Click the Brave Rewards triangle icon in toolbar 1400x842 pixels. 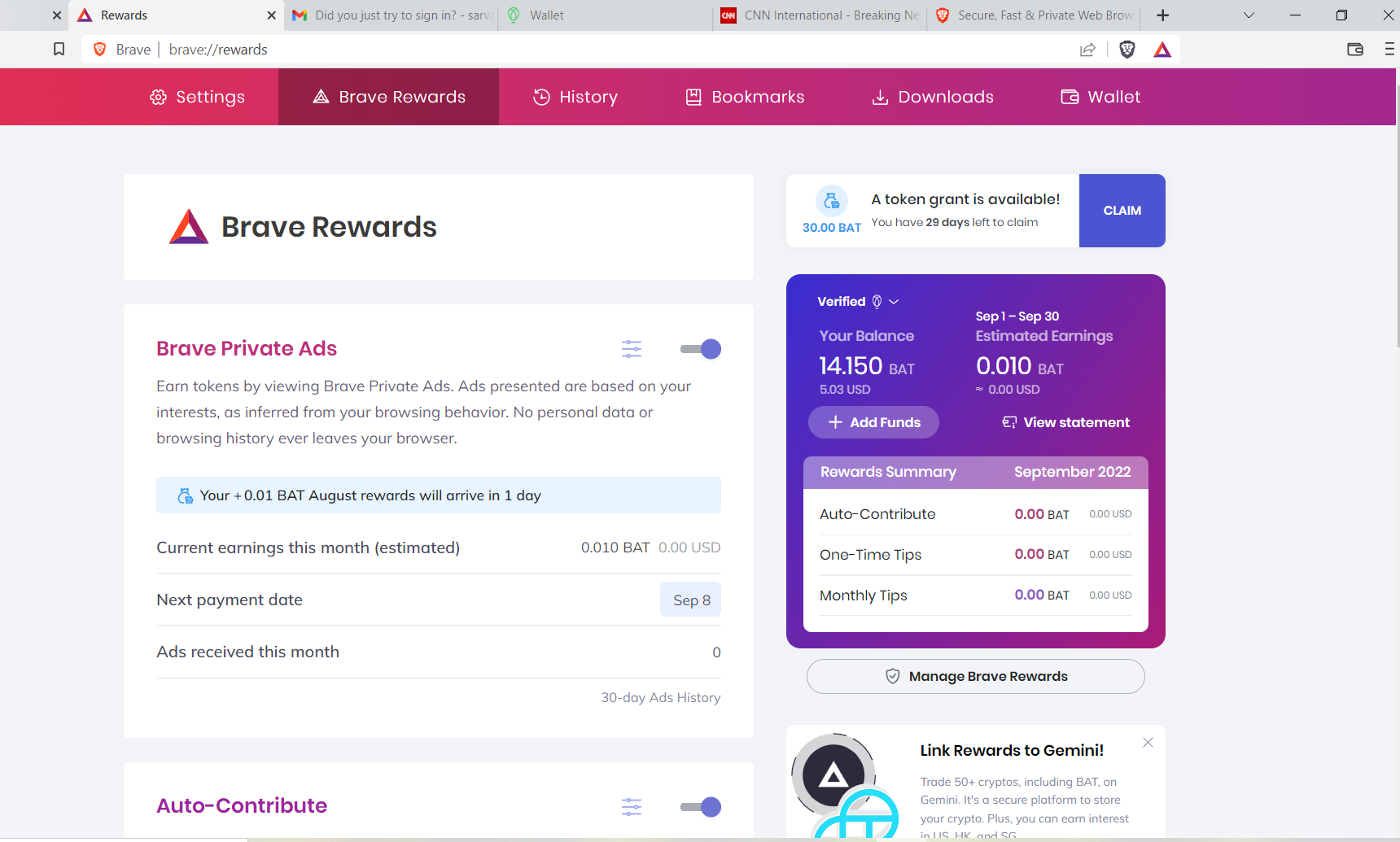pos(1162,50)
